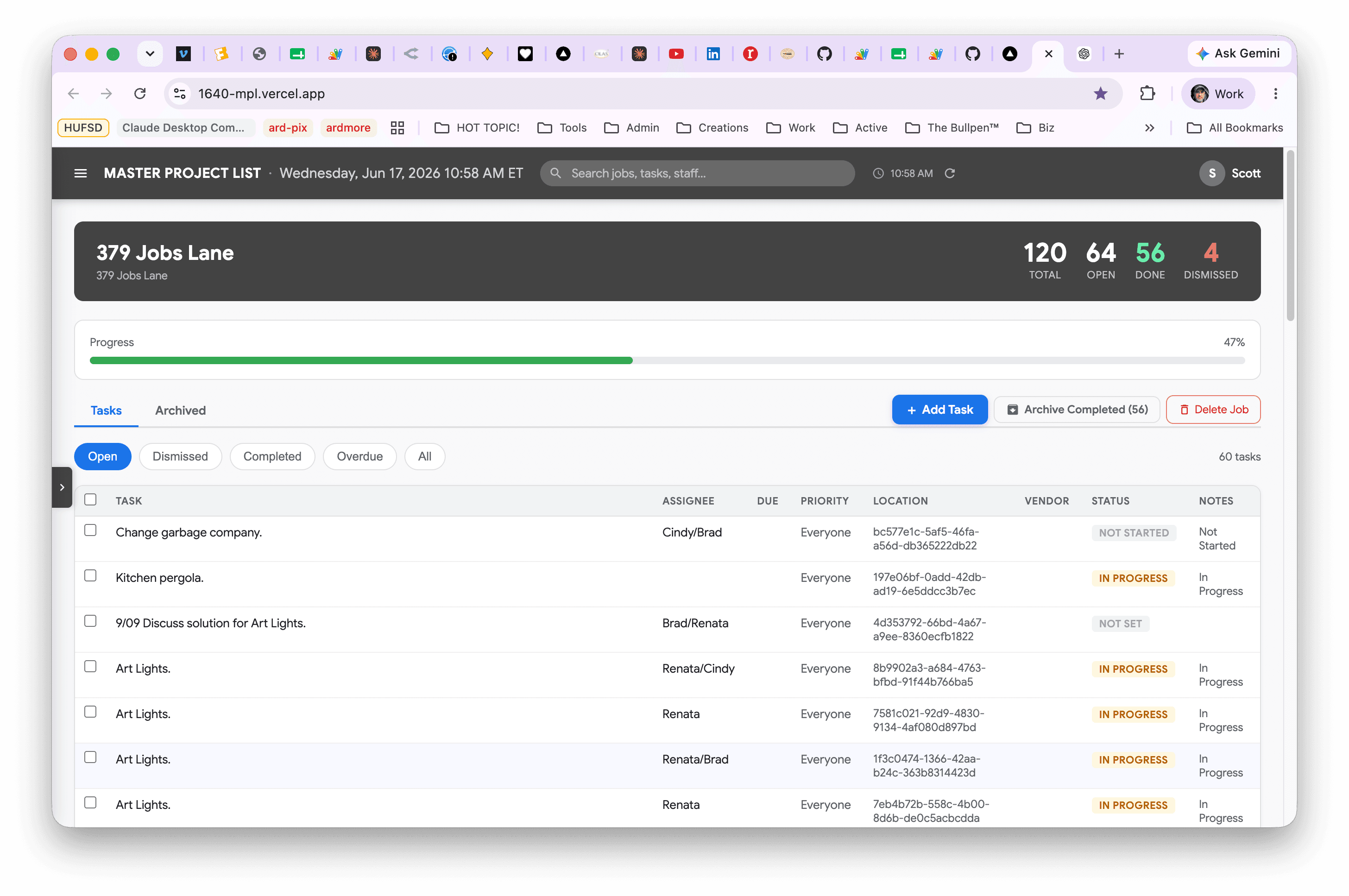Click Archive Completed (56) button
Viewport: 1349px width, 896px height.
point(1077,409)
